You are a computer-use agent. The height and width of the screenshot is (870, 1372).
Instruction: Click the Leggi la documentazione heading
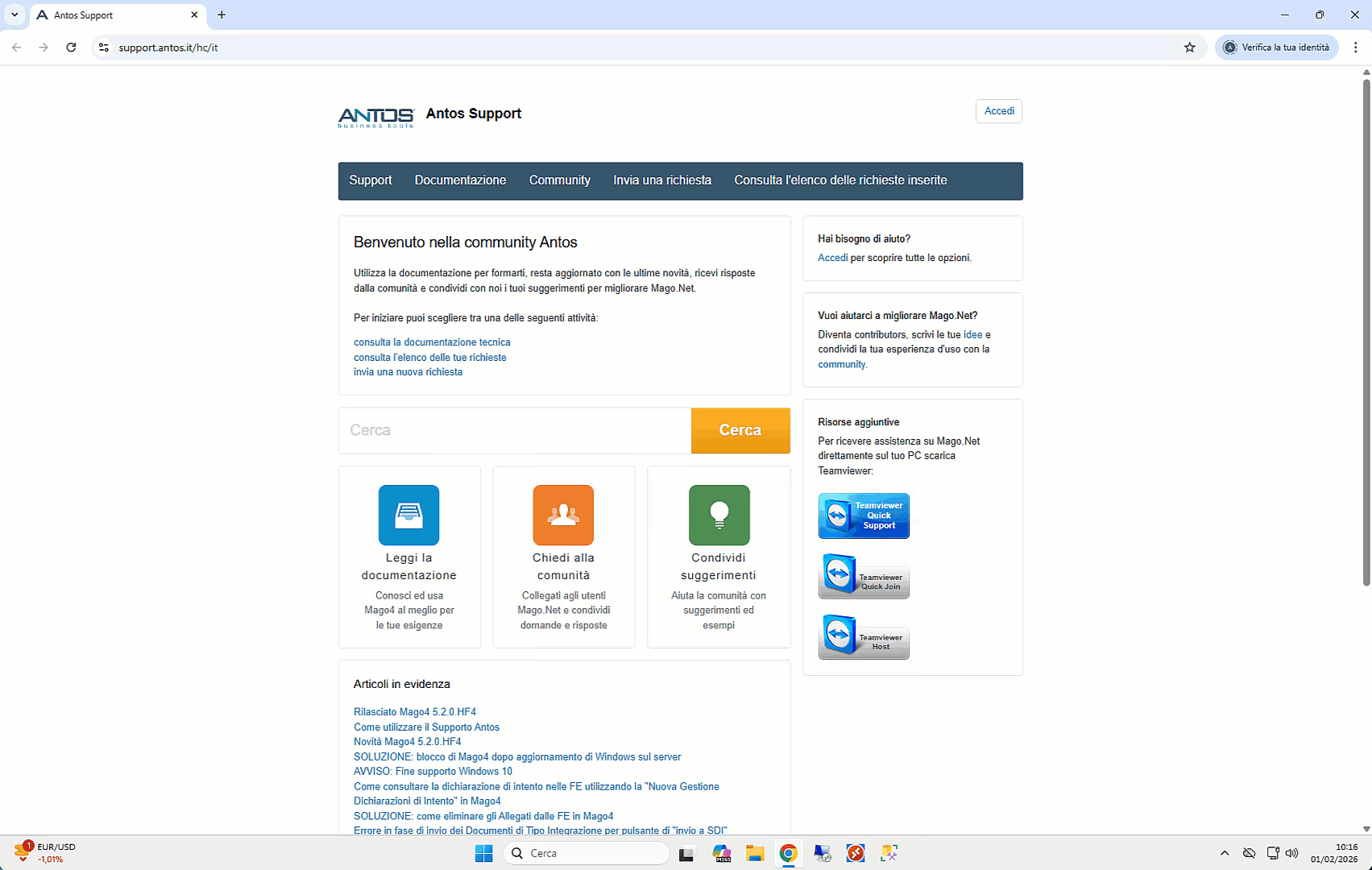(408, 566)
